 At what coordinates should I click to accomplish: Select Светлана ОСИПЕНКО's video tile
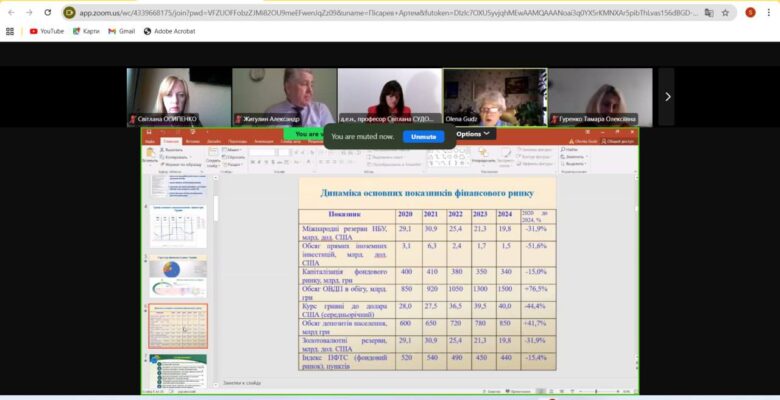(178, 96)
